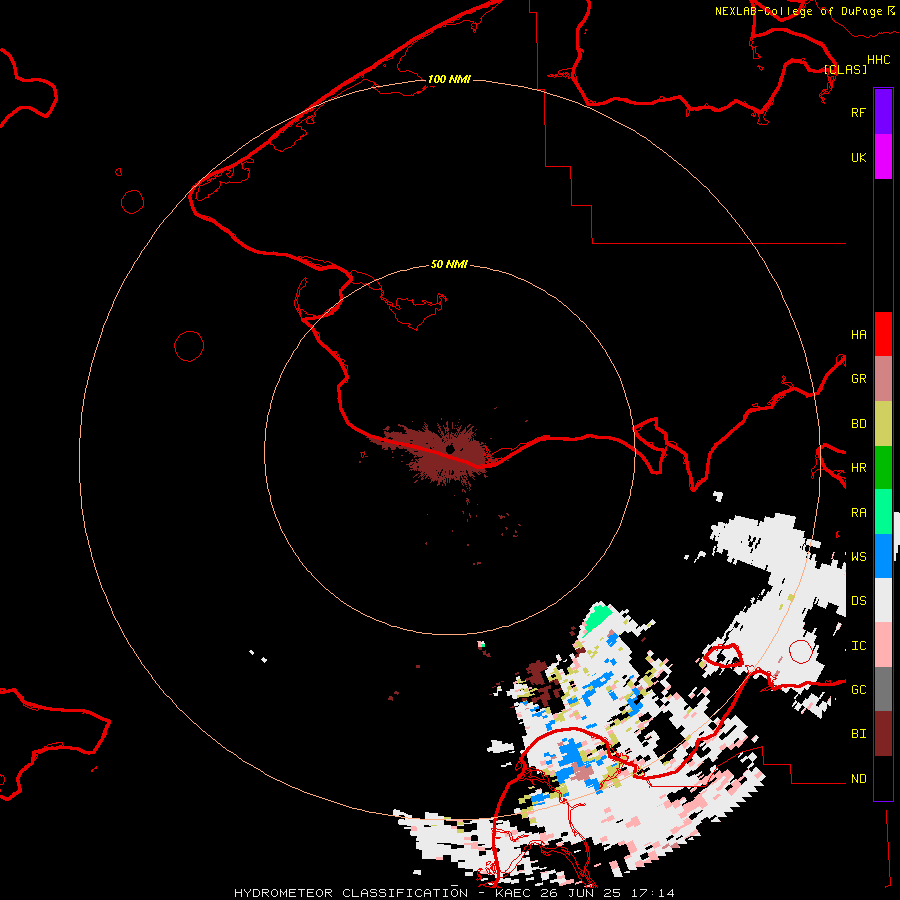The height and width of the screenshot is (900, 900).
Task: Click the brown BI legend swatch
Action: pyautogui.click(x=883, y=734)
